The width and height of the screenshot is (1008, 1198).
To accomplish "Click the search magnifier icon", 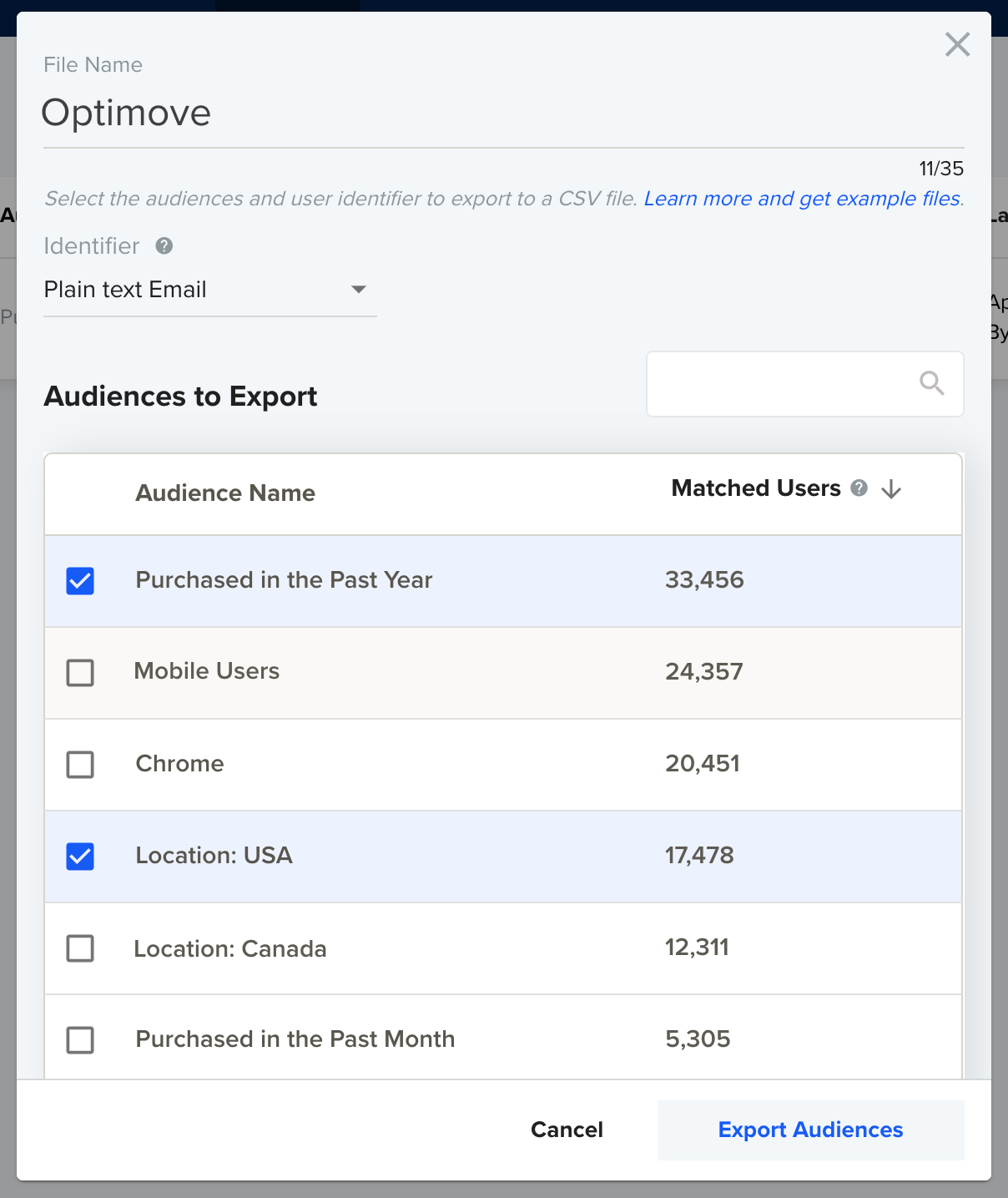I will [931, 383].
